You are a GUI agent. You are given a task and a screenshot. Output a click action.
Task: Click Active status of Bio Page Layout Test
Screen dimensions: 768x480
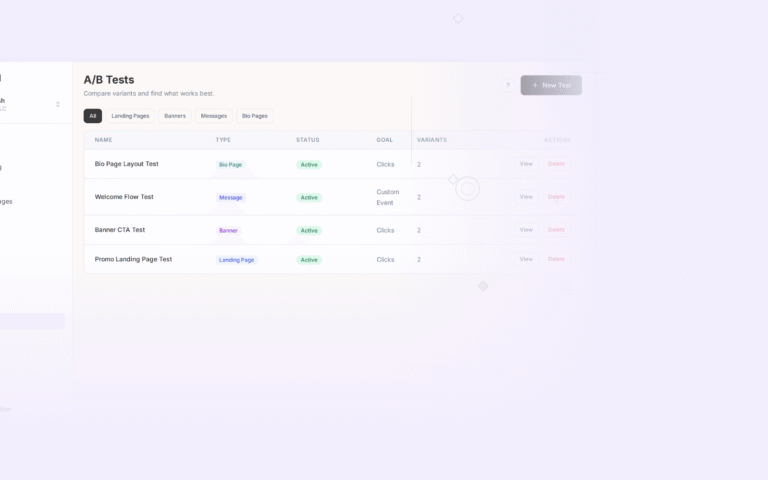309,165
